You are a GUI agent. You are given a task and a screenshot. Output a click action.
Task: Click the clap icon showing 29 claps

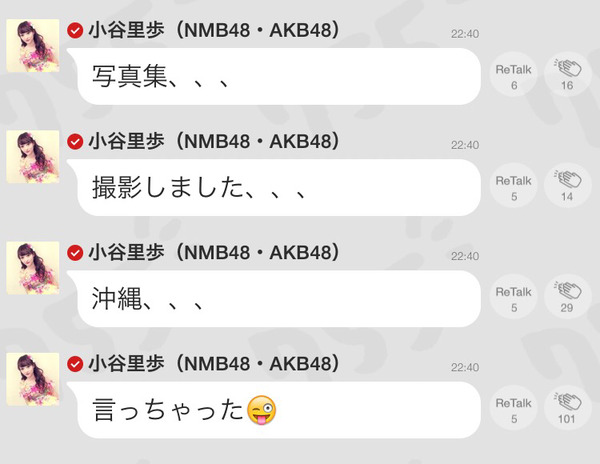click(567, 297)
